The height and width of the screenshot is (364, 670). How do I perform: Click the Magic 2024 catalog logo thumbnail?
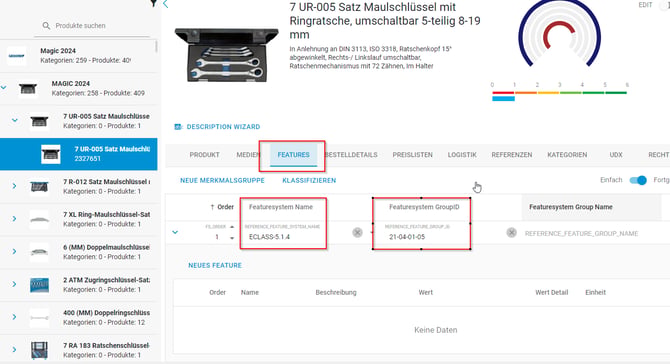click(x=17, y=56)
